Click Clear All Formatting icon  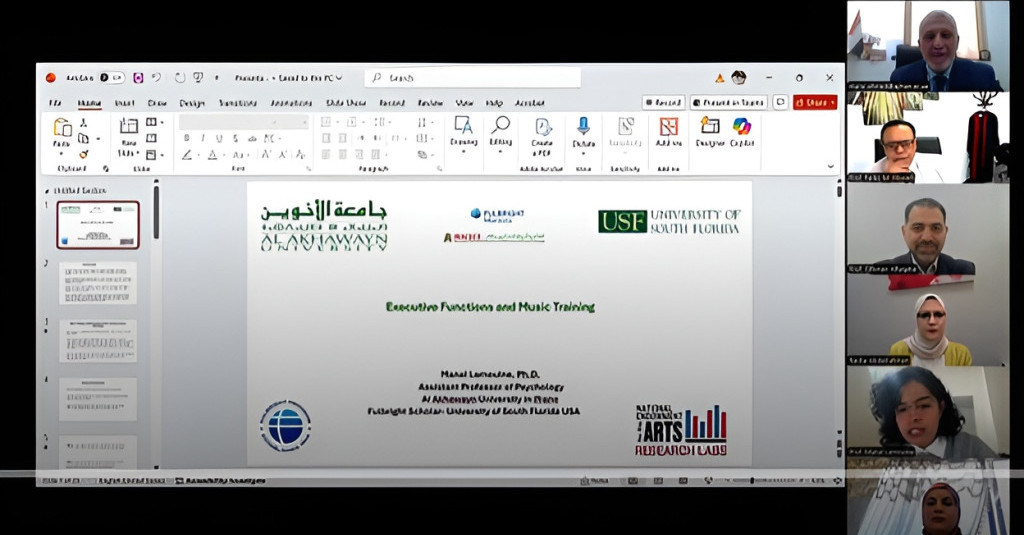coord(300,155)
